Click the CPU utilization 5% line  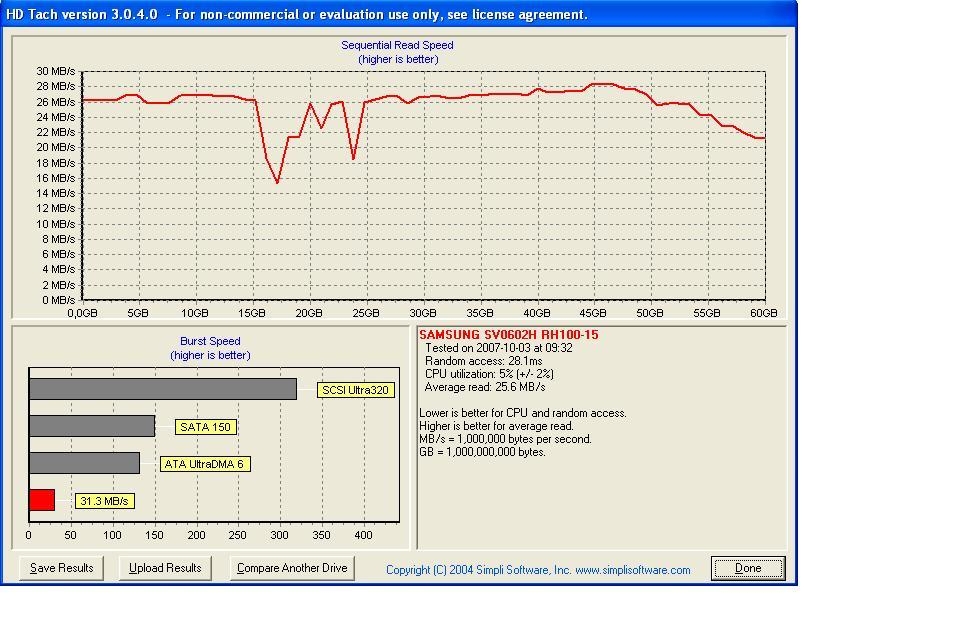[x=489, y=374]
